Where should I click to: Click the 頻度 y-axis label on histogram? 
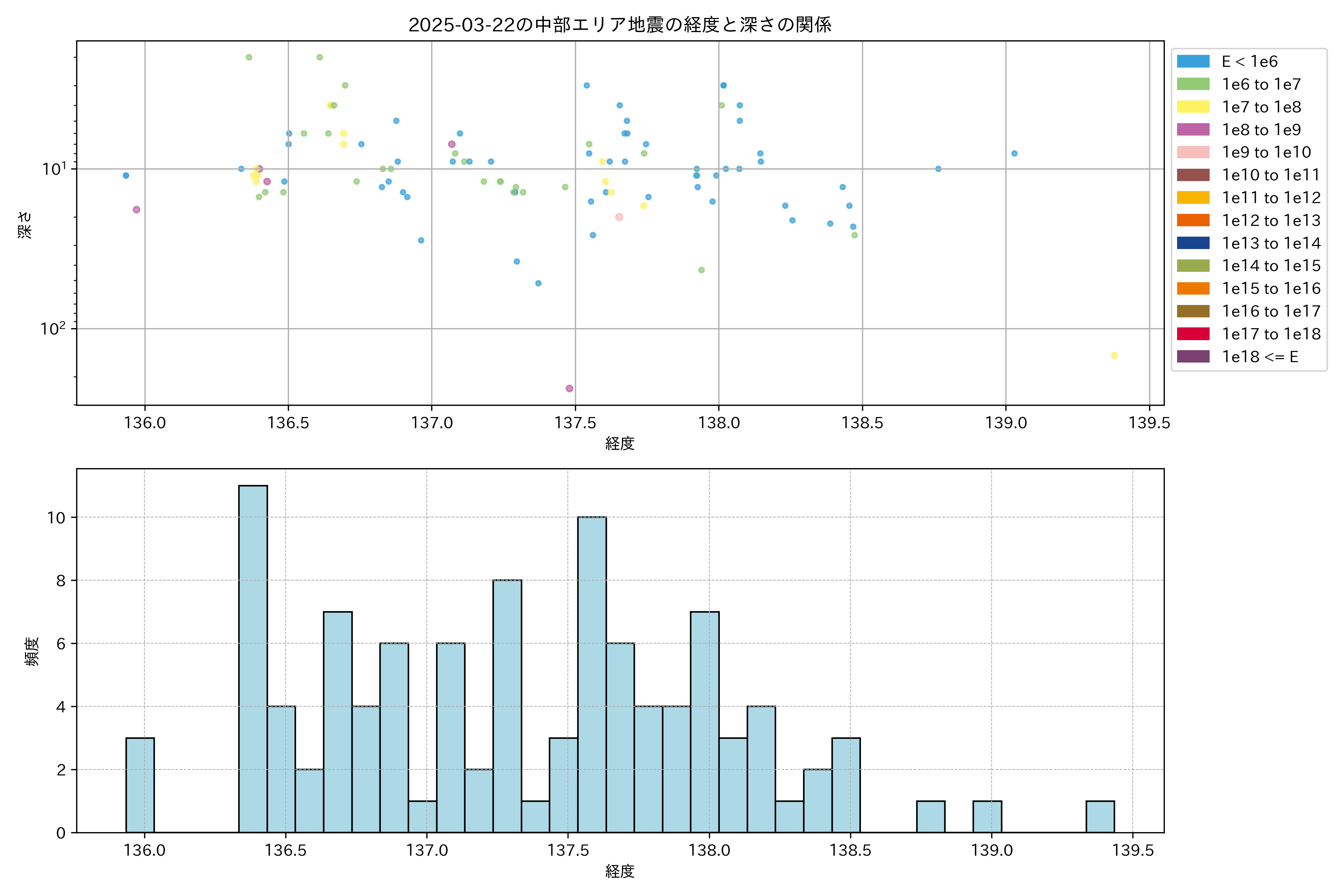(32, 651)
